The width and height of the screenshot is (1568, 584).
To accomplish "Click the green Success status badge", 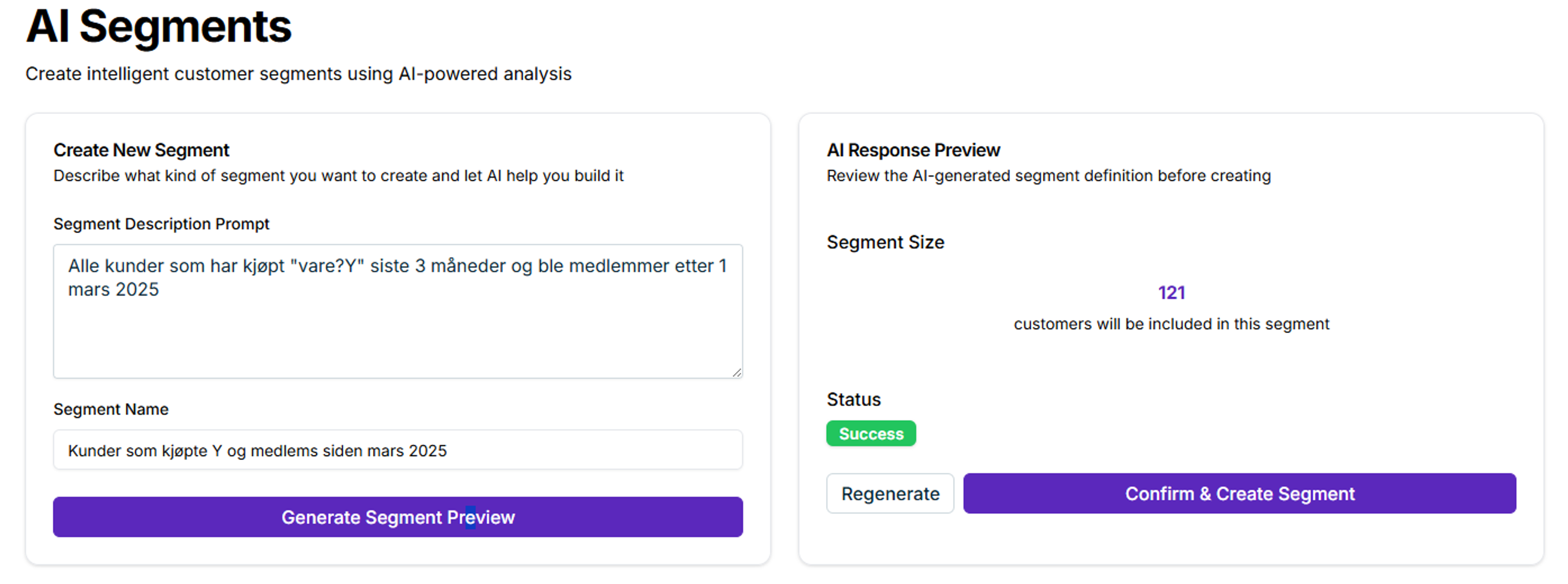I will click(871, 434).
